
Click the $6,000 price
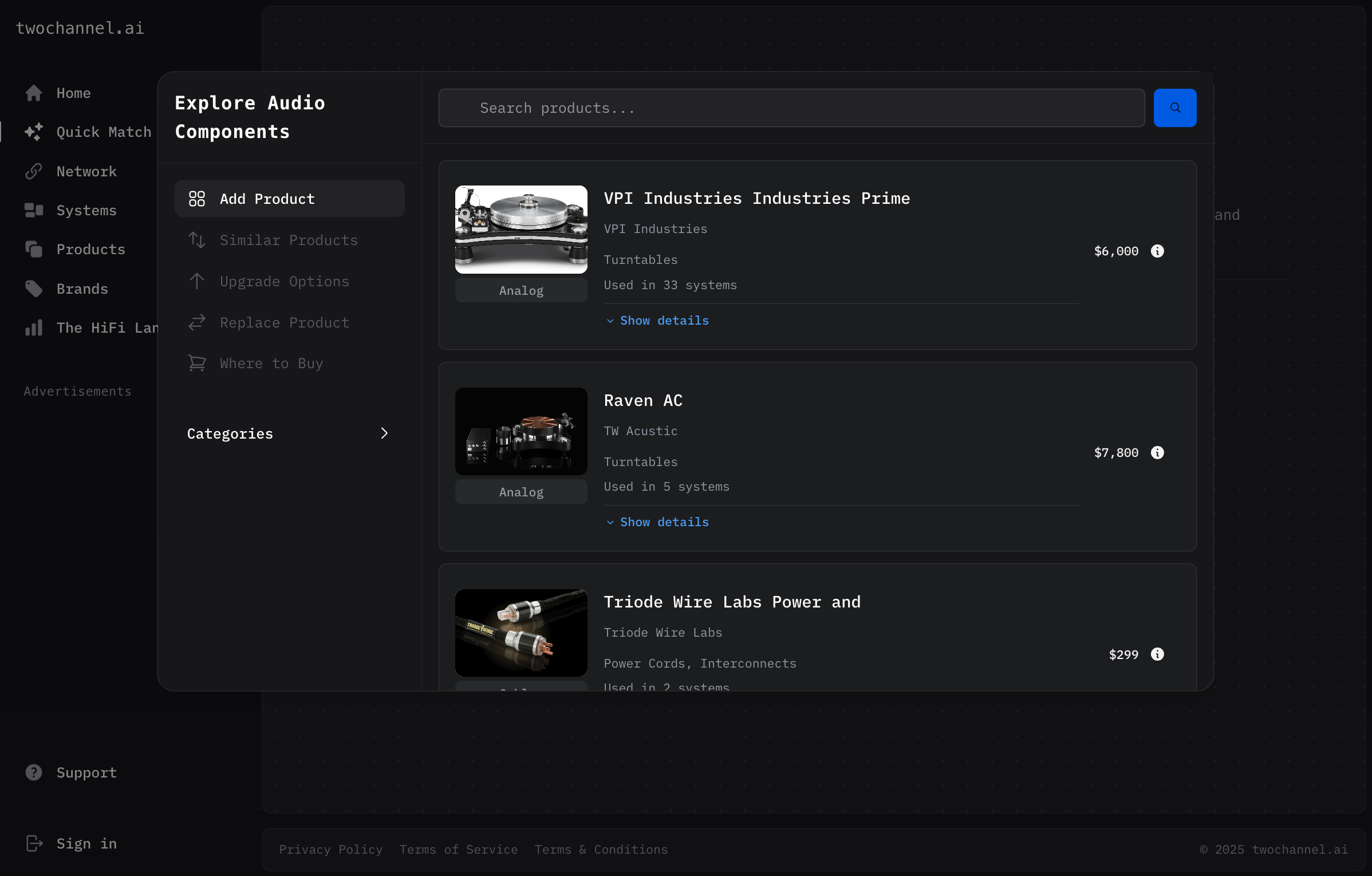pyautogui.click(x=1116, y=251)
